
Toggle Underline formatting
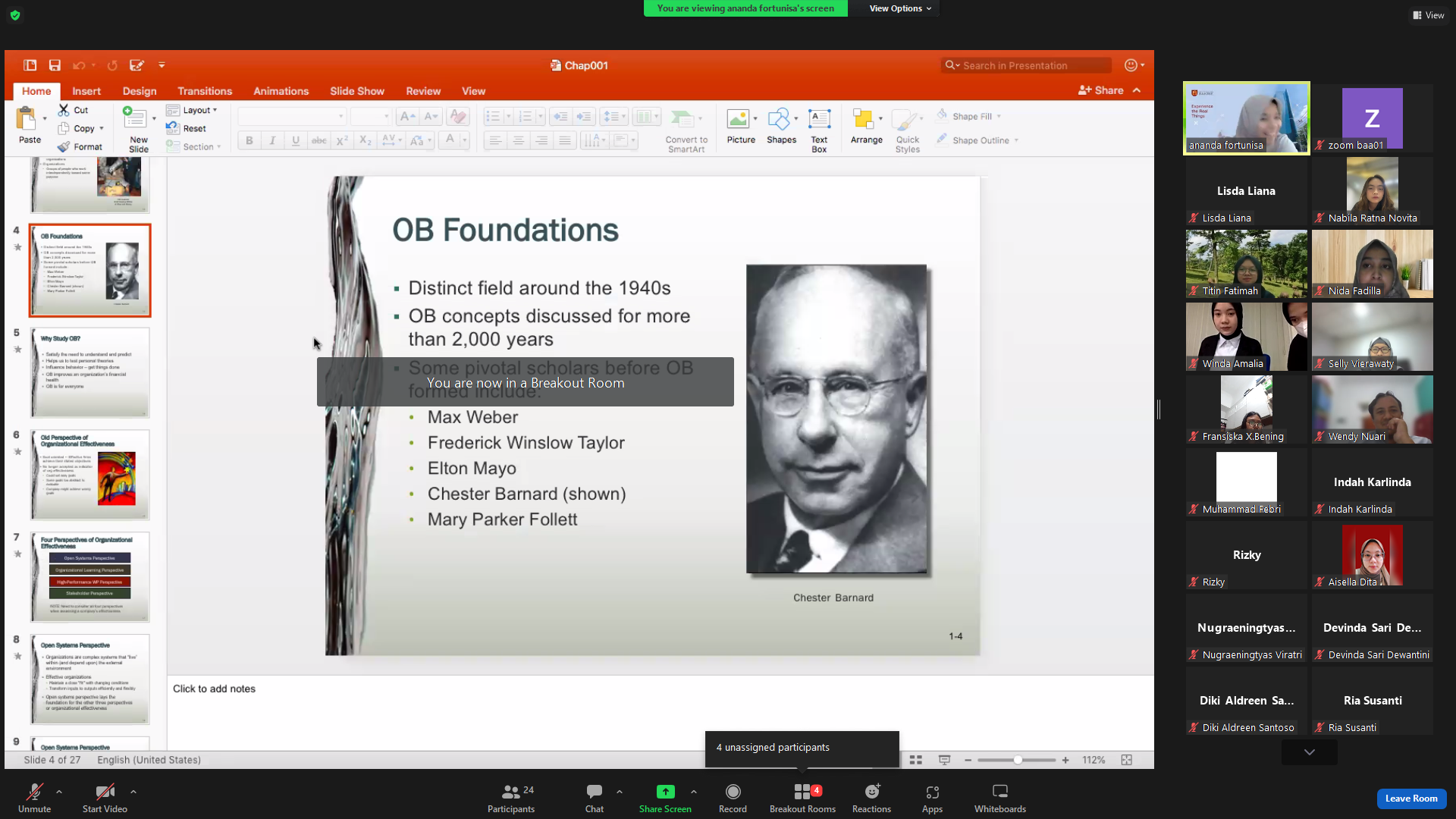pos(296,140)
